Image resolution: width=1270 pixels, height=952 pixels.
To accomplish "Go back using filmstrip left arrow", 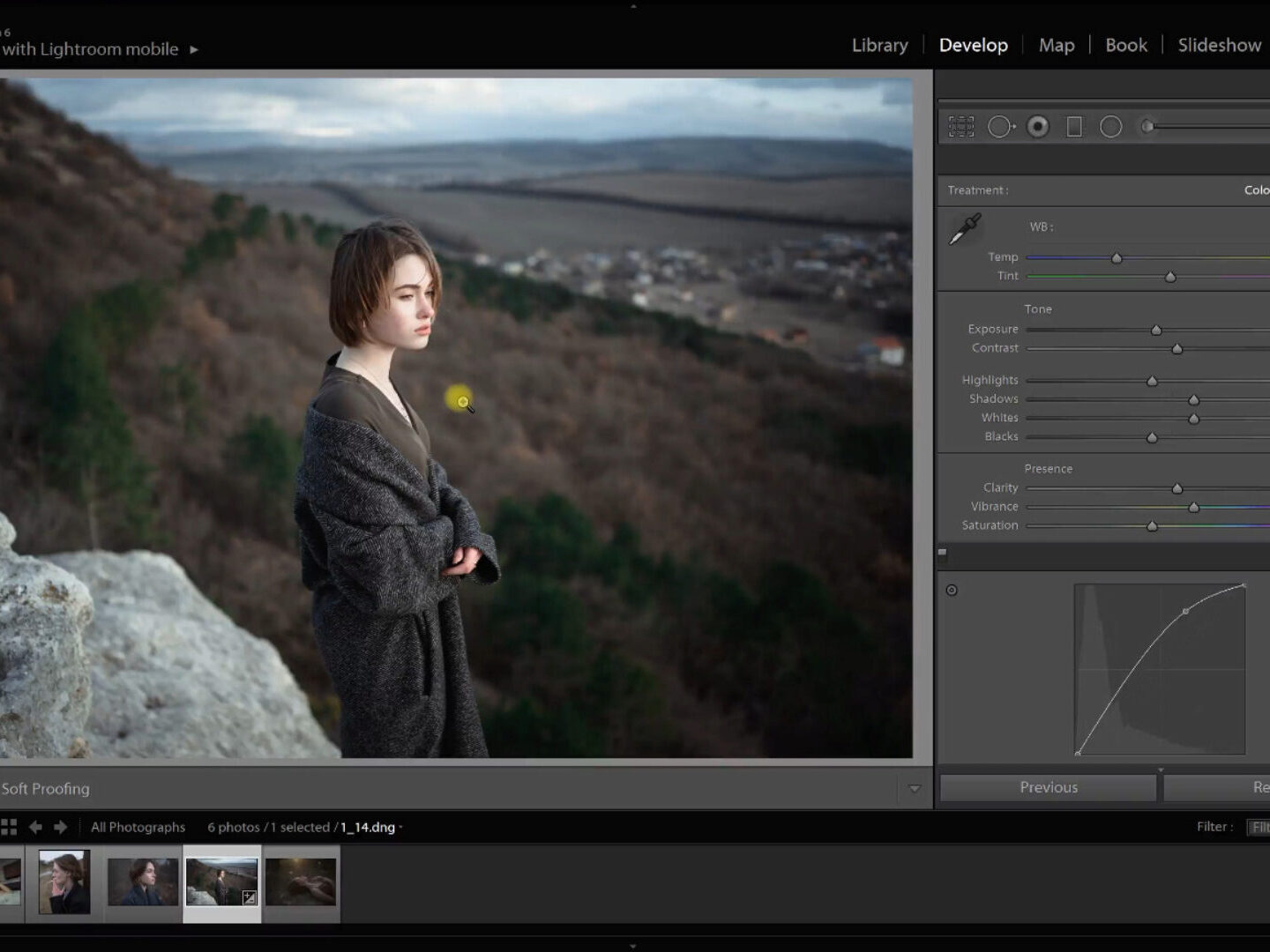I will pos(36,827).
